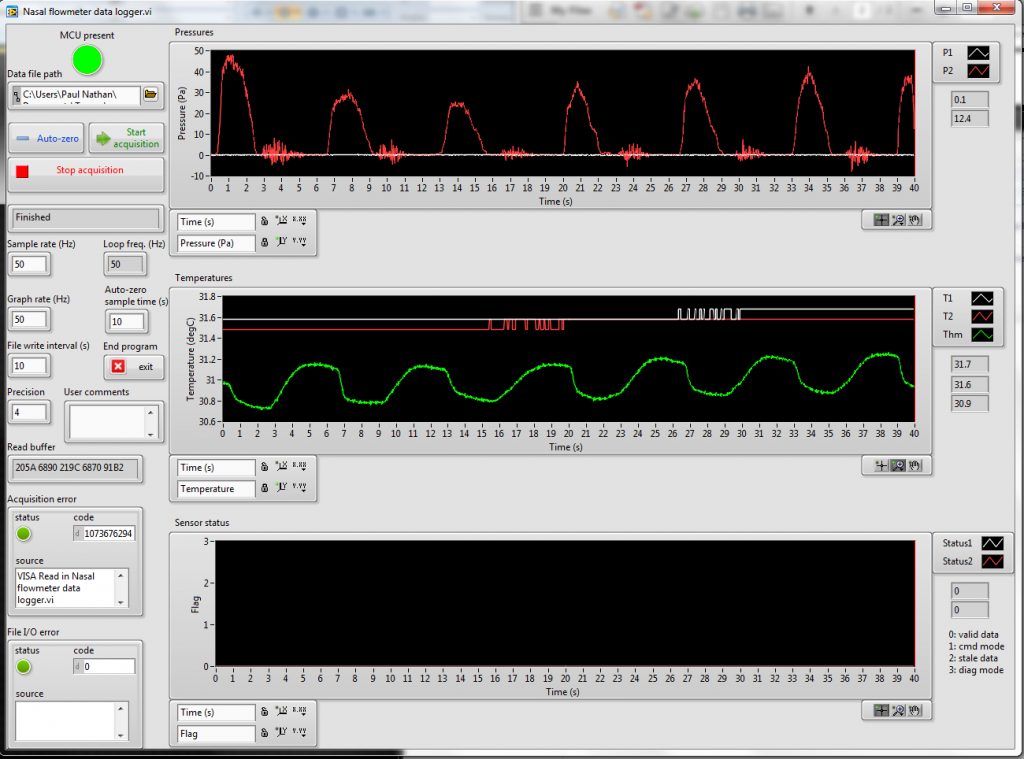Viewport: 1024px width, 759px height.
Task: Select the pan hand tool under the Sensor status graph
Action: pyautogui.click(x=915, y=710)
